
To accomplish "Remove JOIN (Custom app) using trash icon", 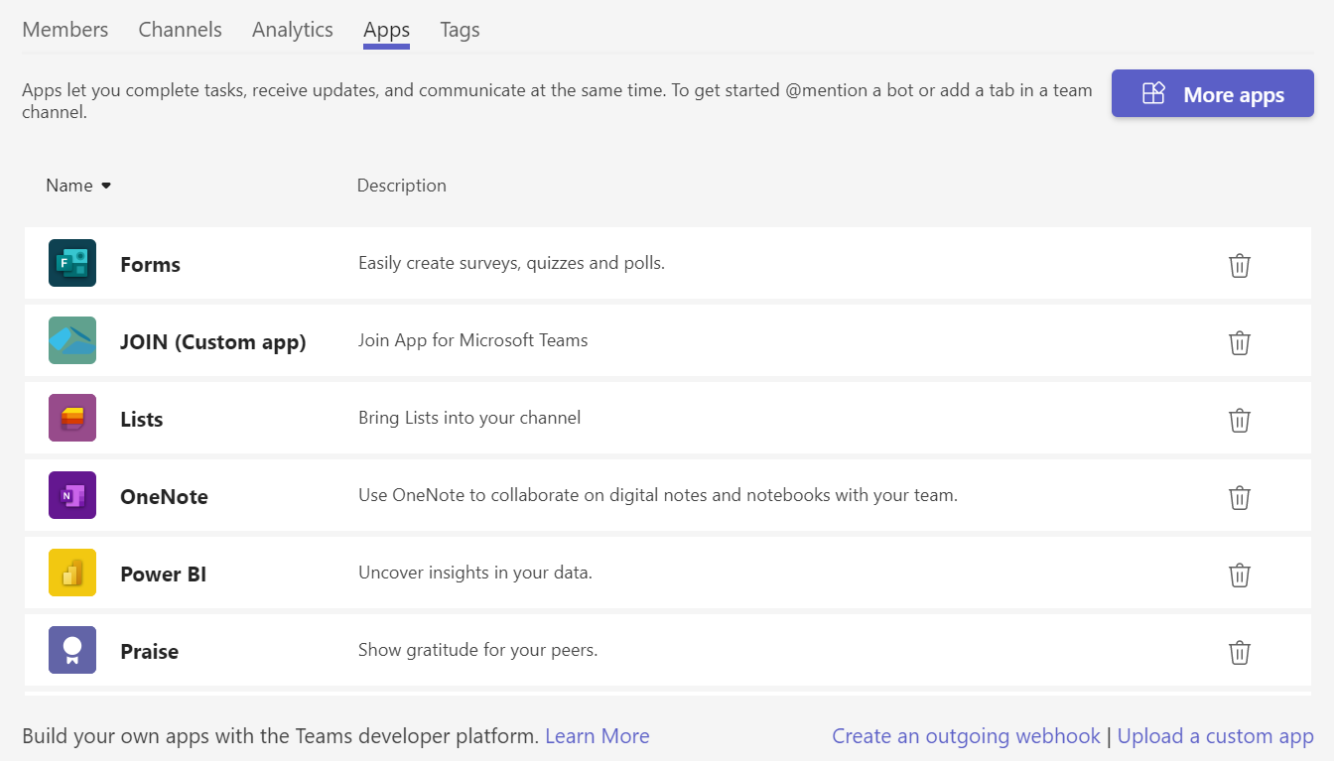I will (1239, 342).
